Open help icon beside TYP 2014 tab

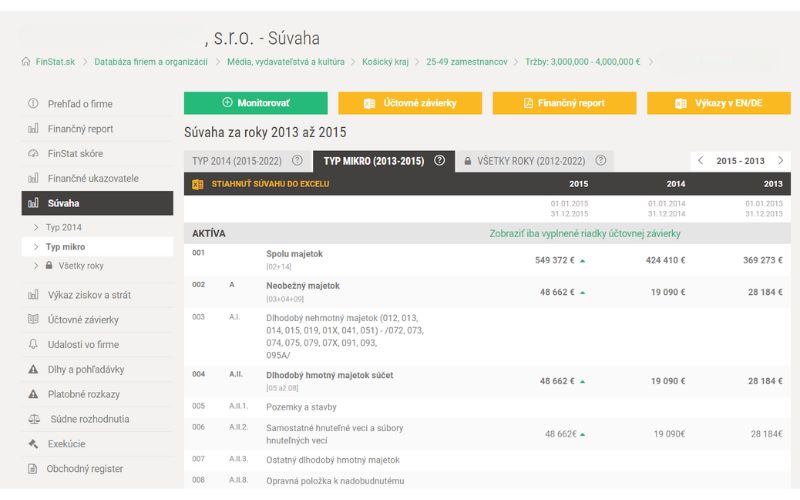point(297,161)
